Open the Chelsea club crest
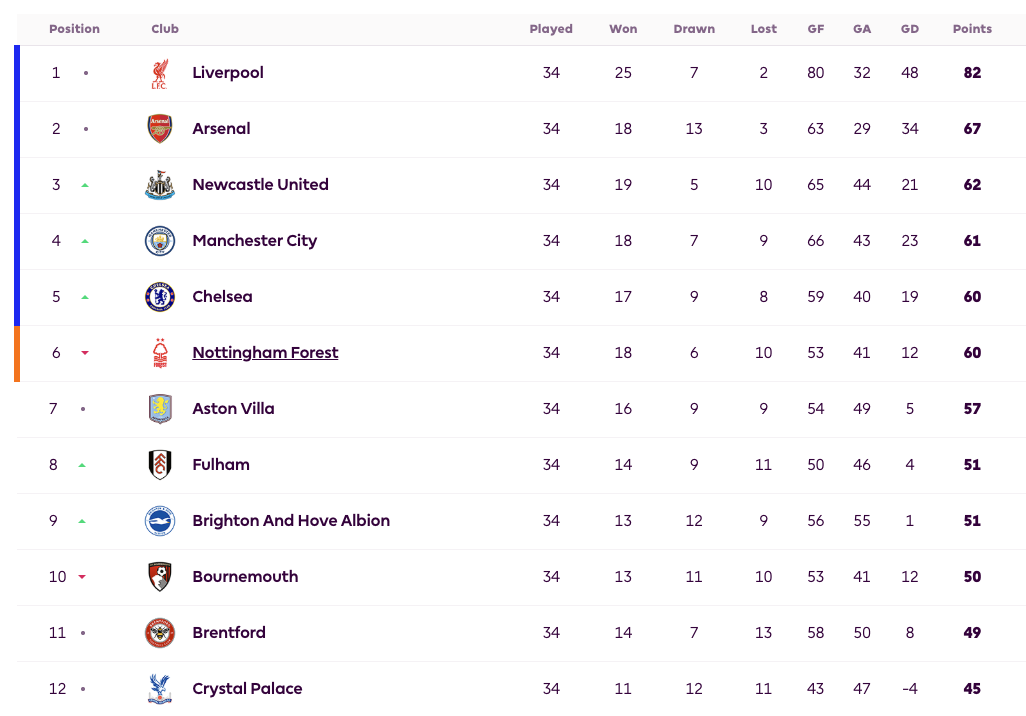The image size is (1026, 716). coord(160,297)
